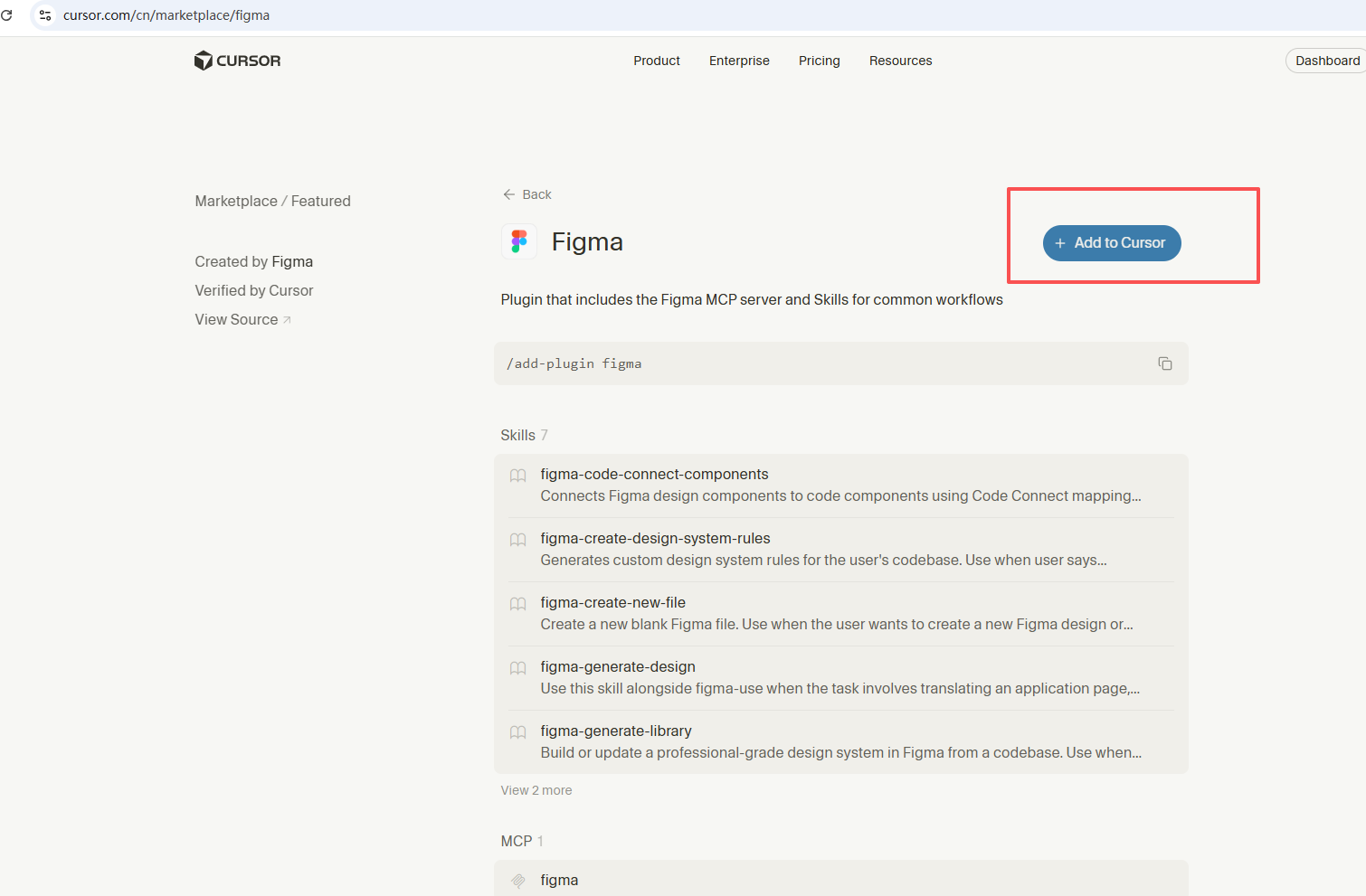Reload the page with the browser refresh icon
This screenshot has width=1366, height=896.
coord(7,15)
